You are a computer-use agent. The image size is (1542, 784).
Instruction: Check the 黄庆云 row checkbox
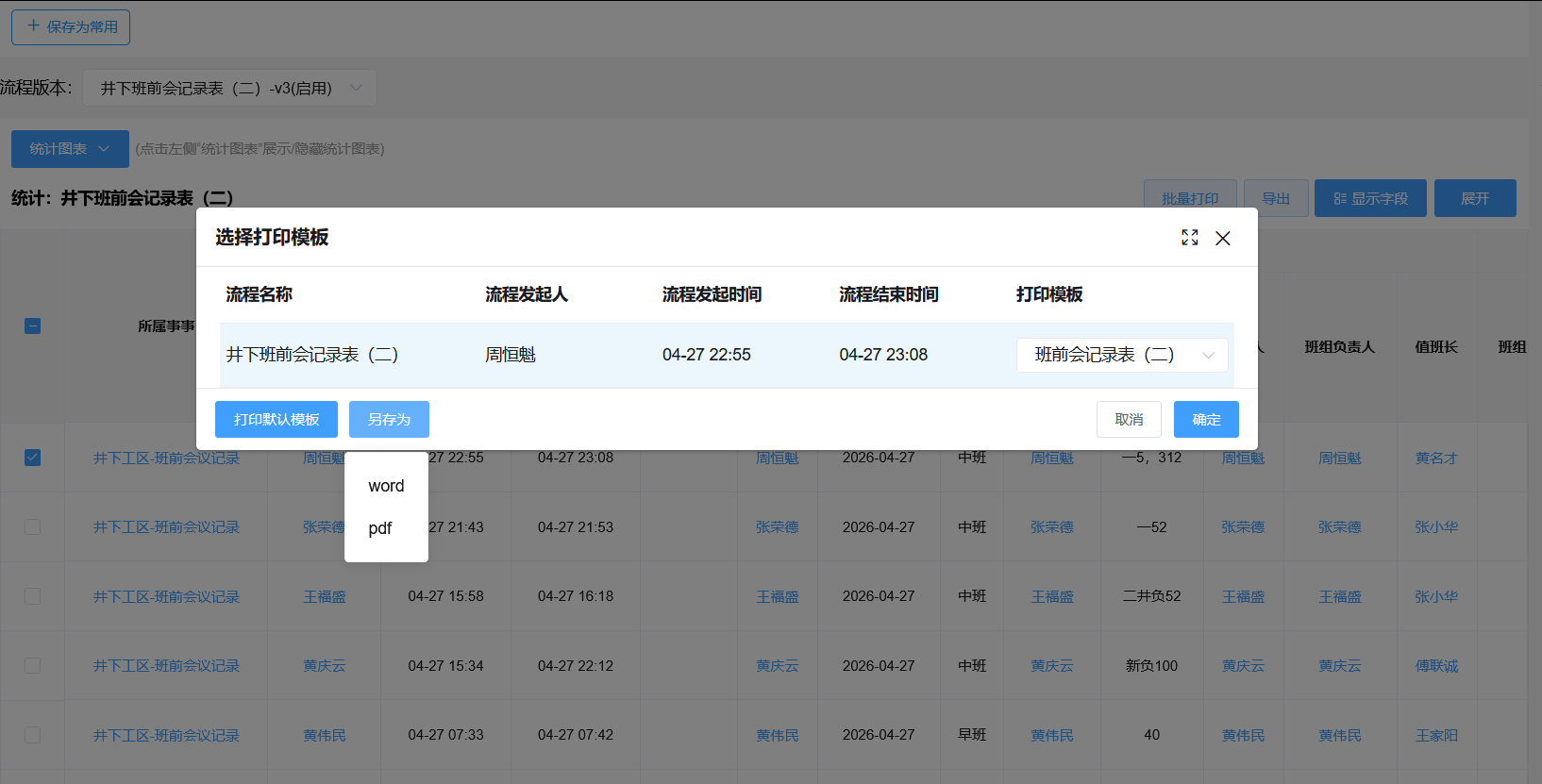(x=32, y=665)
